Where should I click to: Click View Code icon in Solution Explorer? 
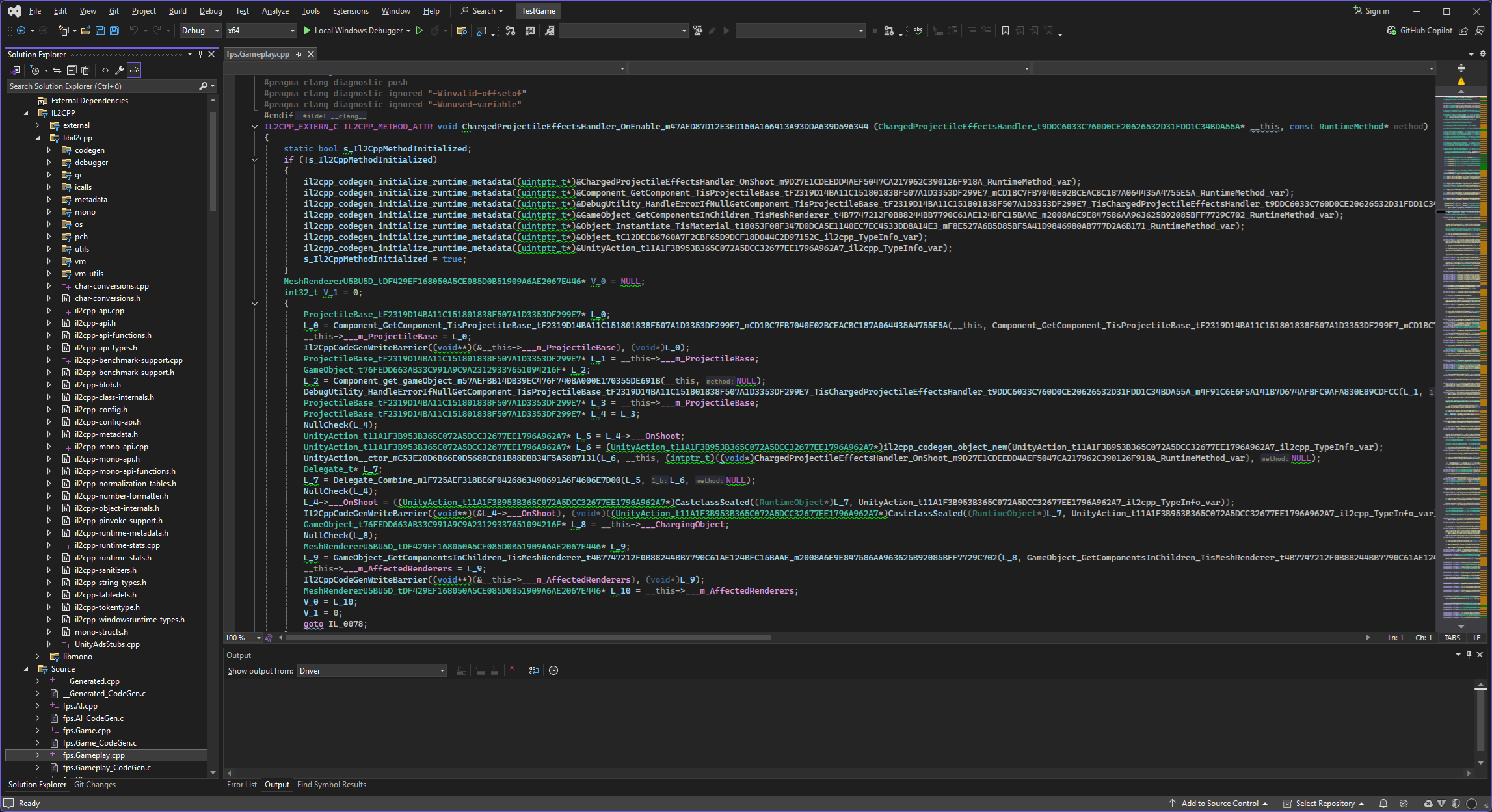pyautogui.click(x=105, y=70)
